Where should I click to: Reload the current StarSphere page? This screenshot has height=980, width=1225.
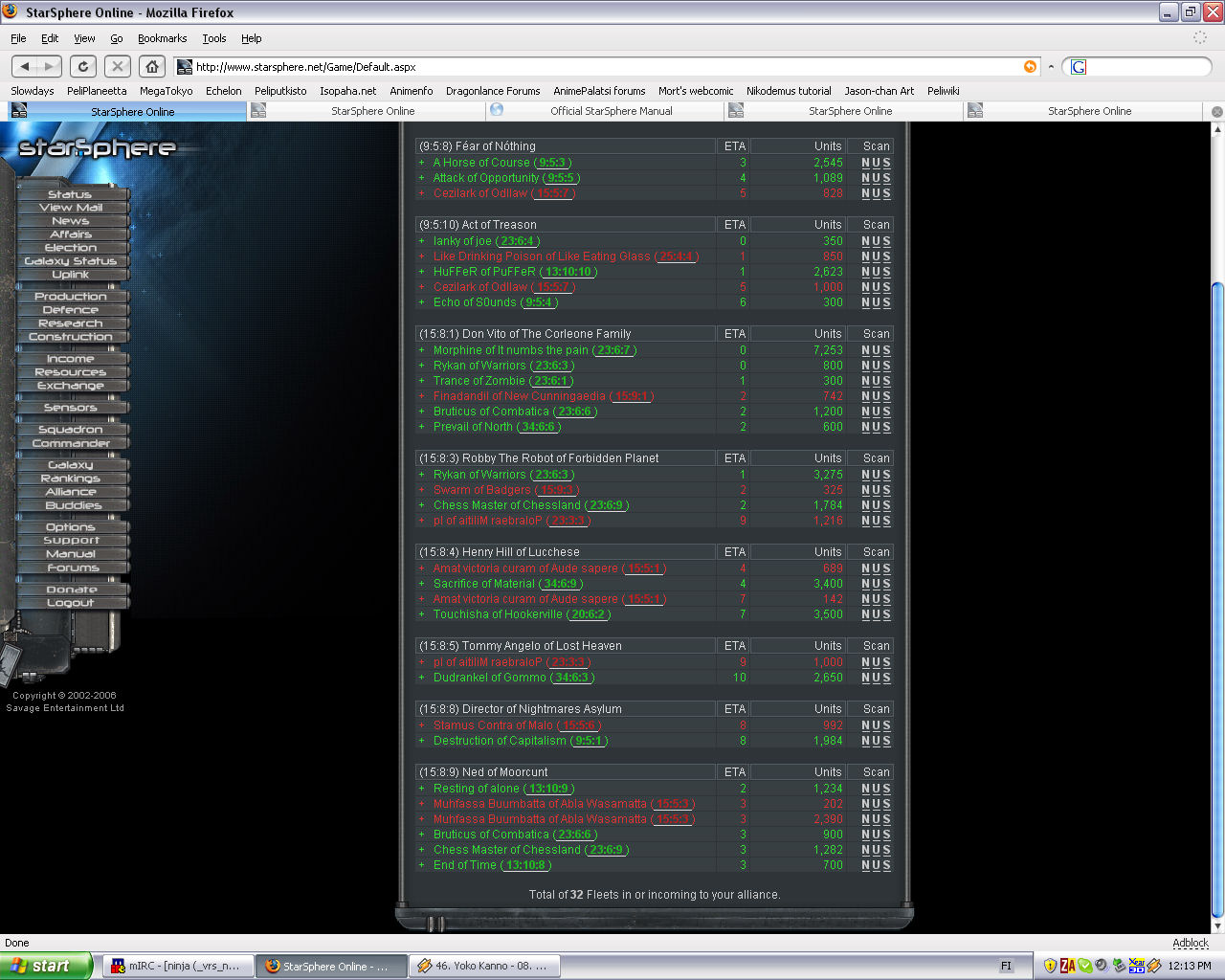tap(83, 66)
